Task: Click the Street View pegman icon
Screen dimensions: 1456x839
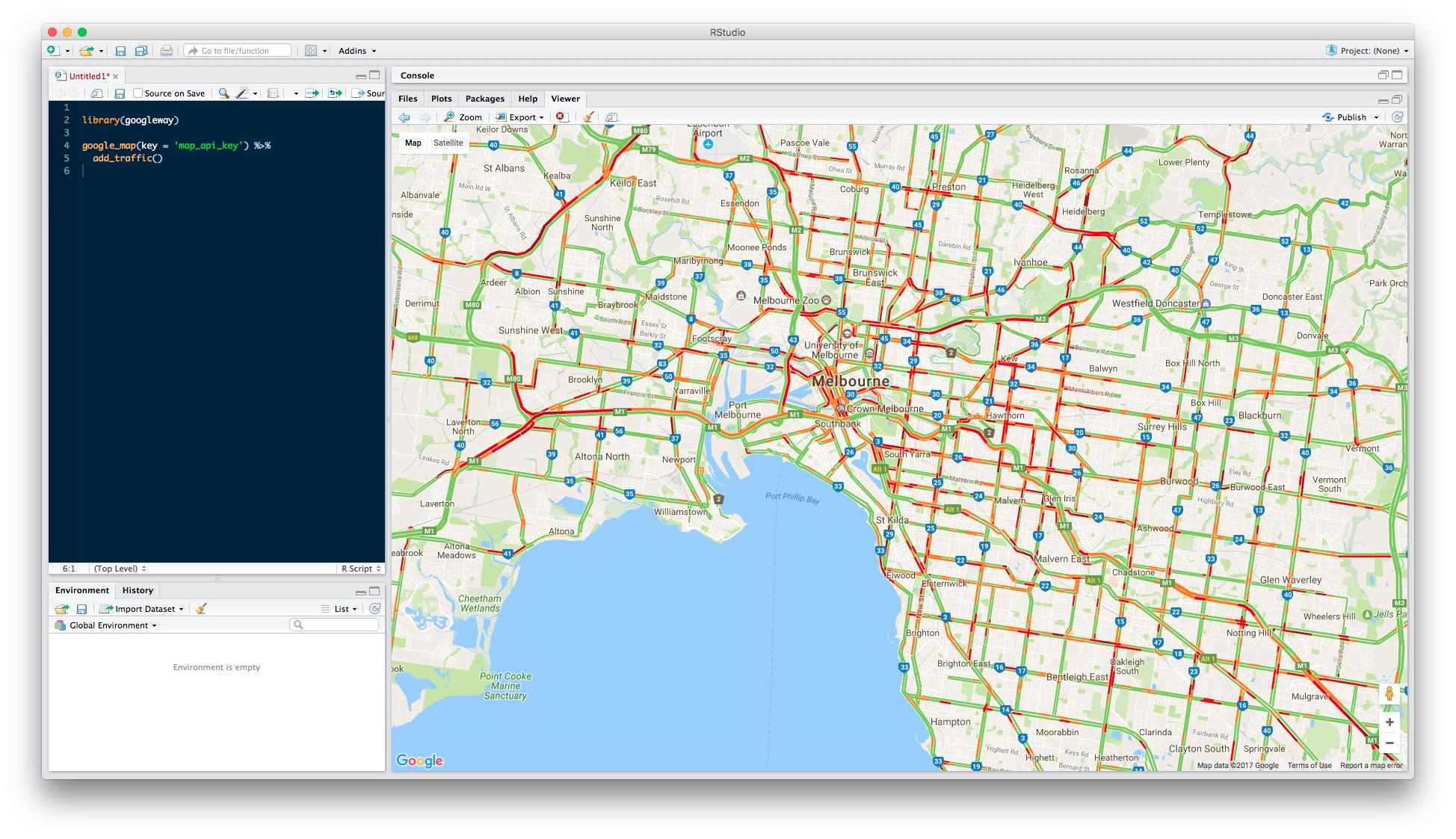Action: pos(1389,693)
